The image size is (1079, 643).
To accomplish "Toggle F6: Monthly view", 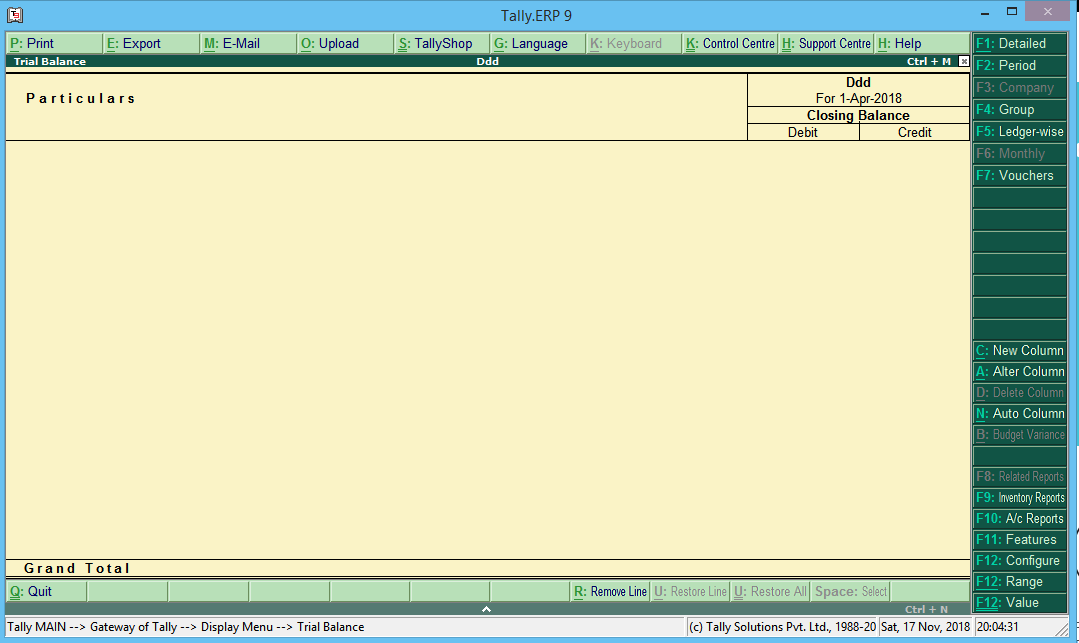I will click(x=1019, y=153).
